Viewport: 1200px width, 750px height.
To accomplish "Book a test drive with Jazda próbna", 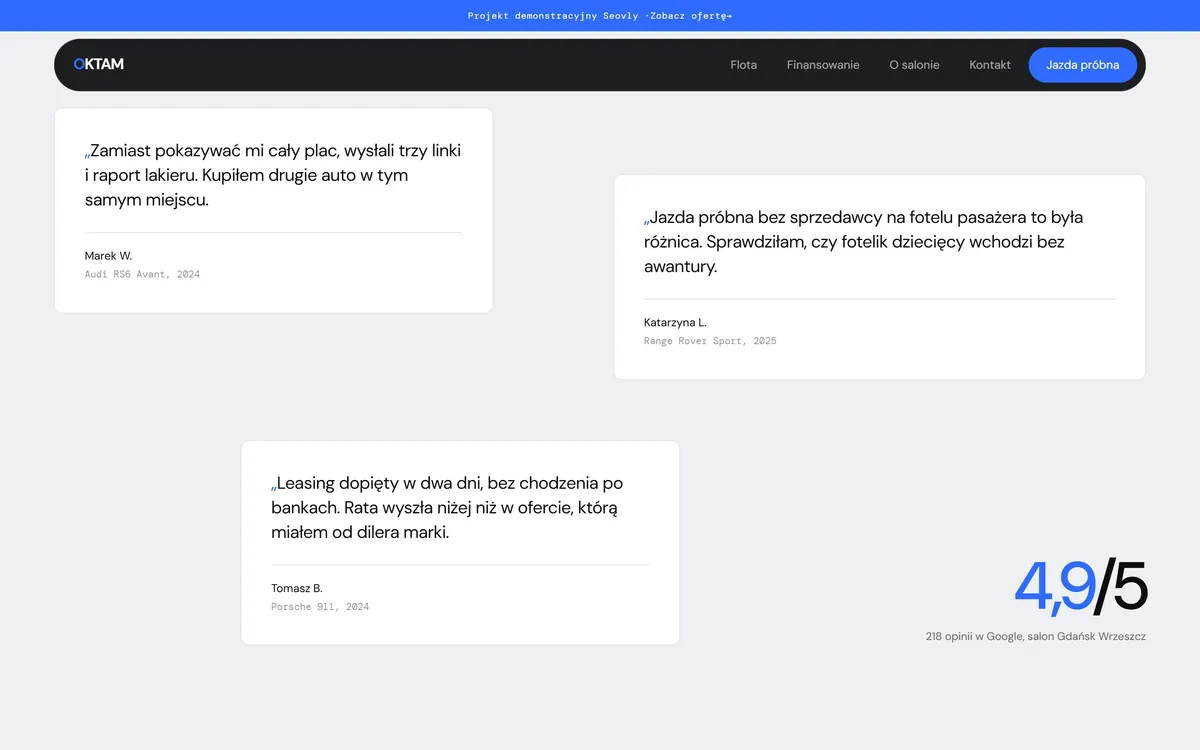I will point(1083,65).
